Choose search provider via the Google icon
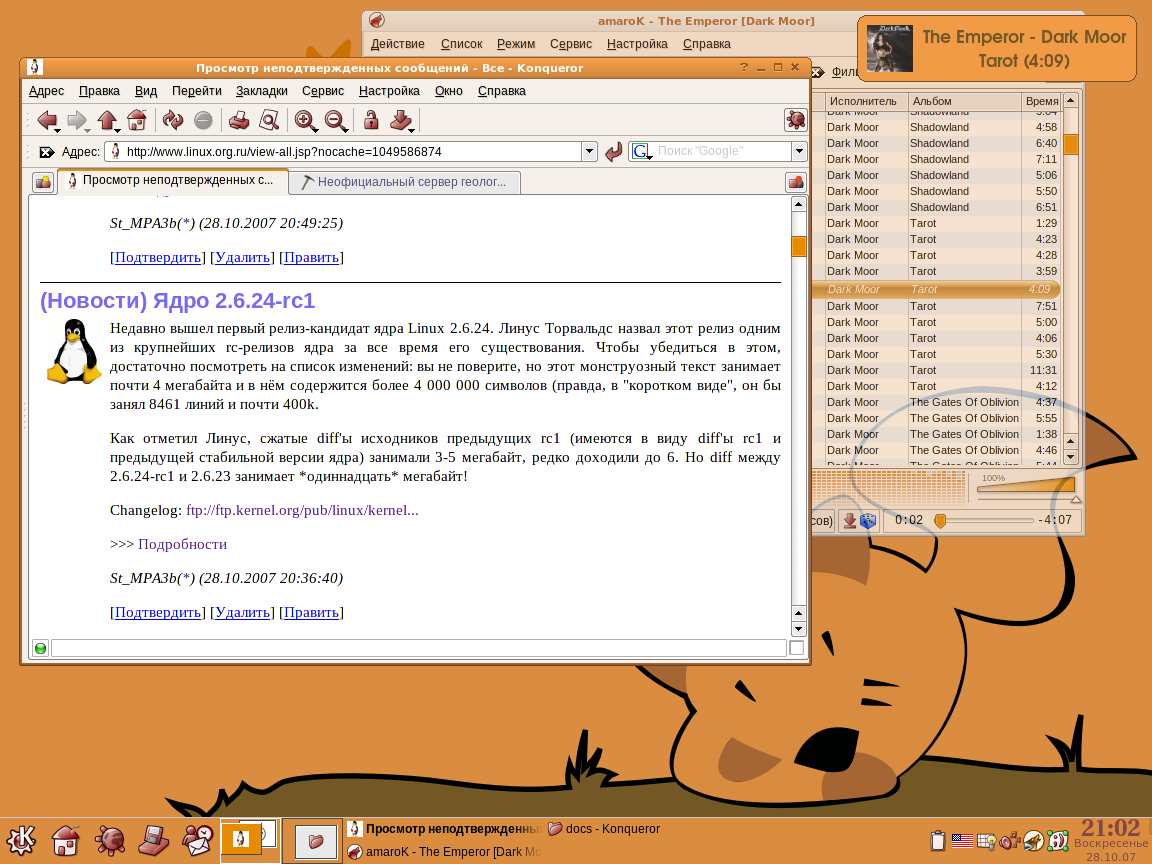 [641, 152]
